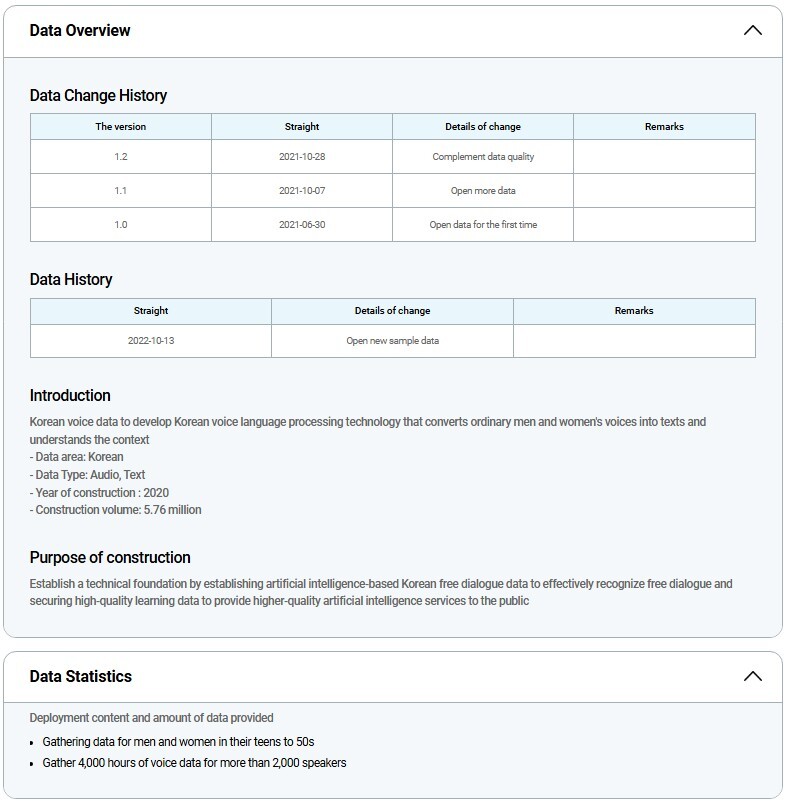Screen dimensions: 792x808
Task: Click the 'Construction volume: 5.76 million' line
Action: [x=116, y=510]
